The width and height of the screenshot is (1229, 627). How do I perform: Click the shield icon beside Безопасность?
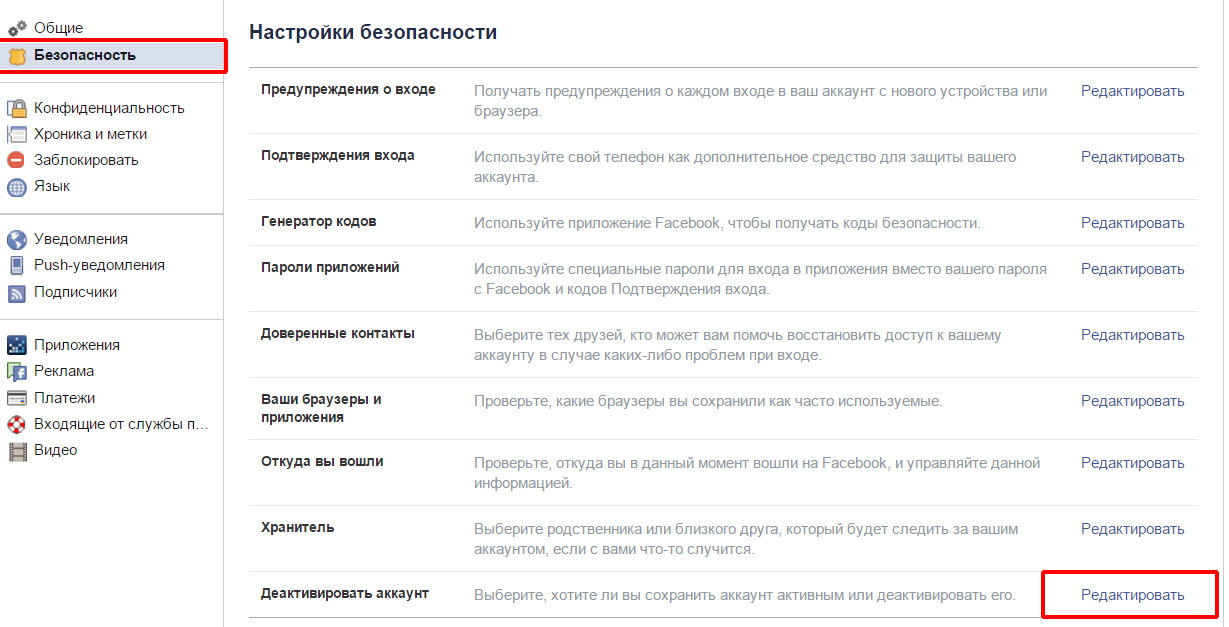coord(17,55)
